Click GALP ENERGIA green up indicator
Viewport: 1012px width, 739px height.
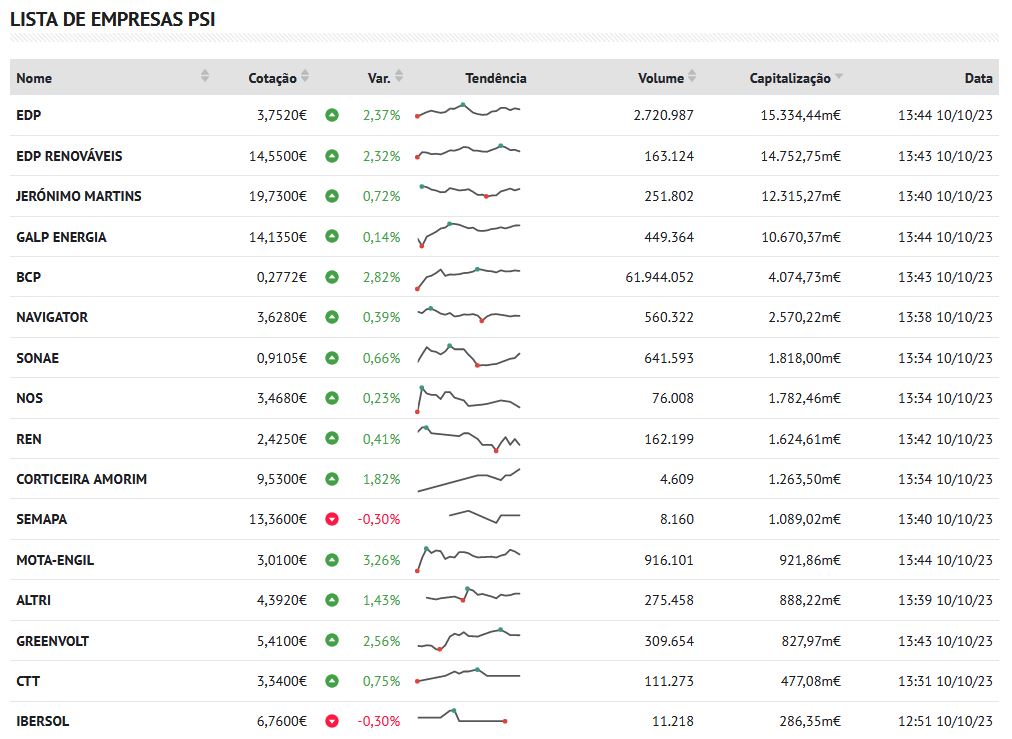tap(332, 237)
